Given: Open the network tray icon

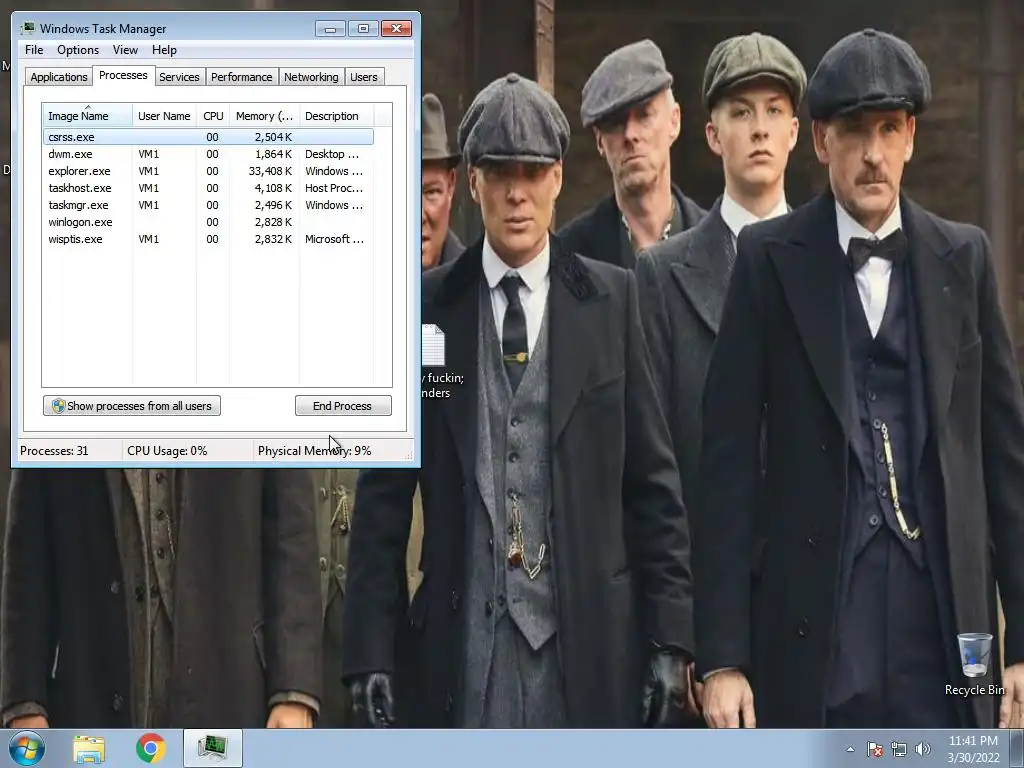Looking at the screenshot, I should [x=899, y=749].
